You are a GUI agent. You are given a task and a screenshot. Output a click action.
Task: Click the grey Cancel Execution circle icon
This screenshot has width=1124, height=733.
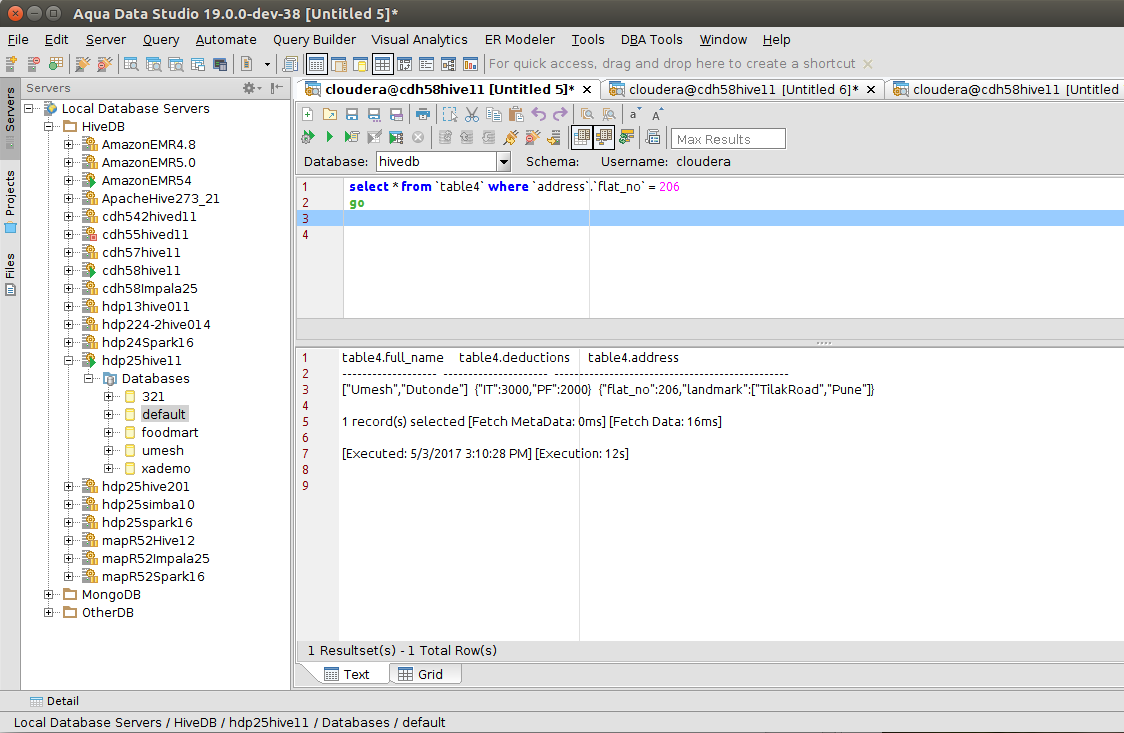point(418,137)
